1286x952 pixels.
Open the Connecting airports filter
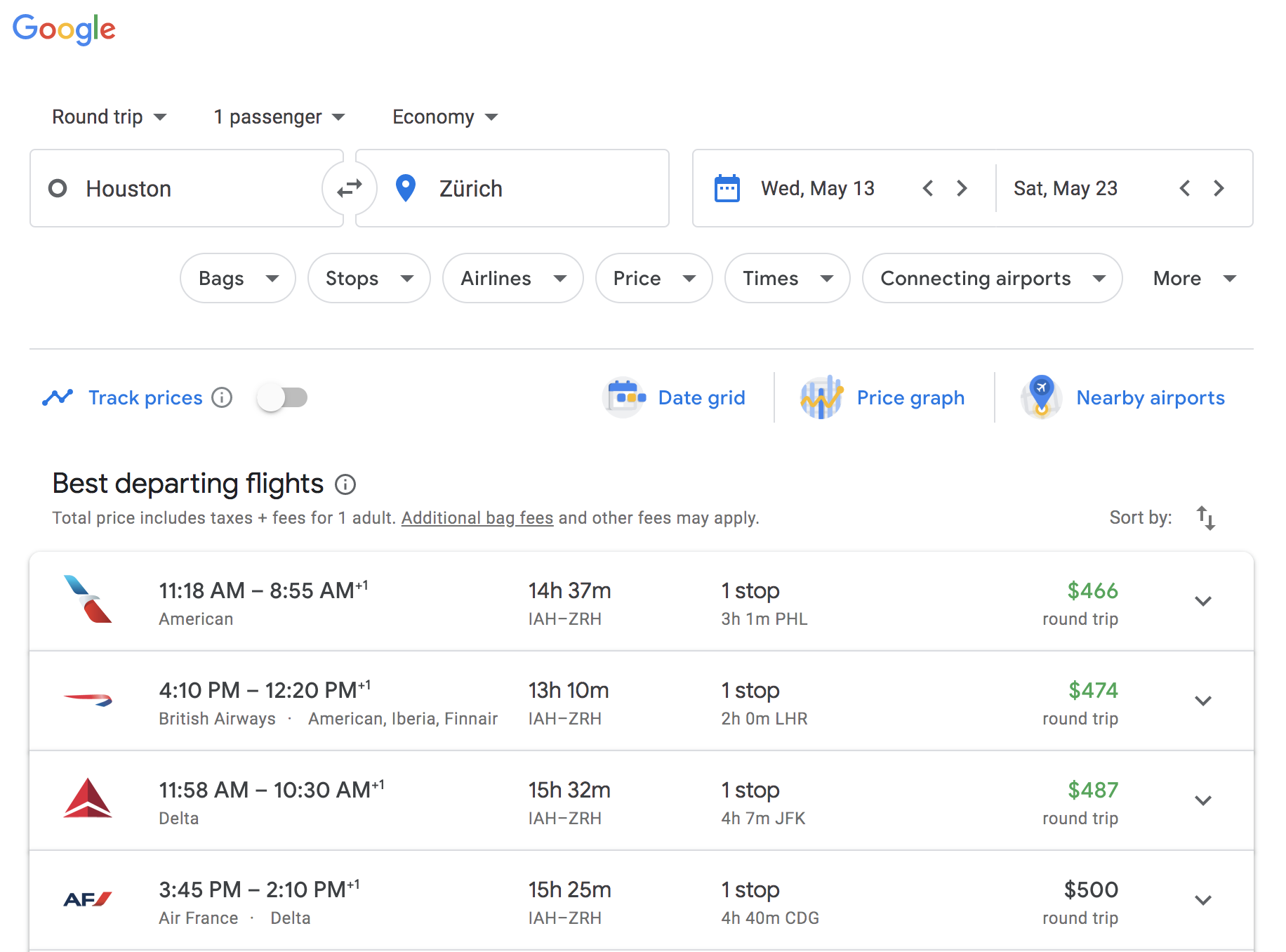[x=991, y=279]
